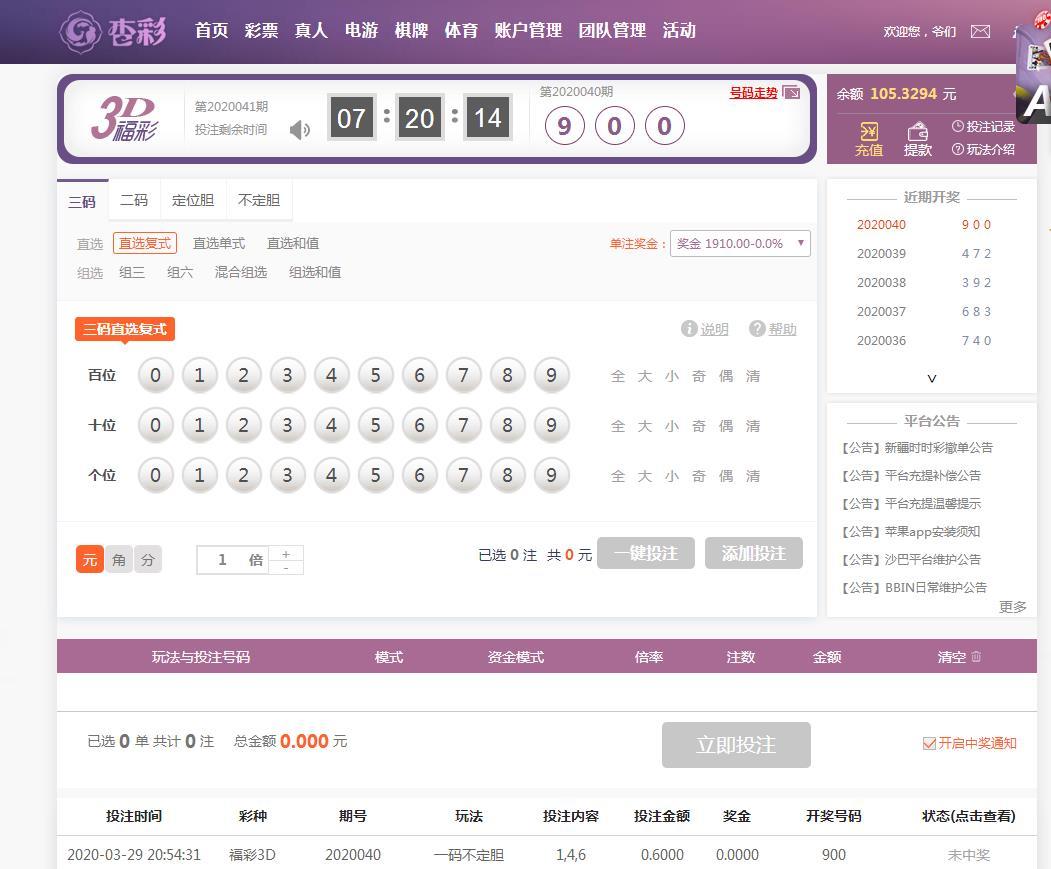Expand the recent draws list arrow
This screenshot has width=1051, height=869.
coord(932,378)
